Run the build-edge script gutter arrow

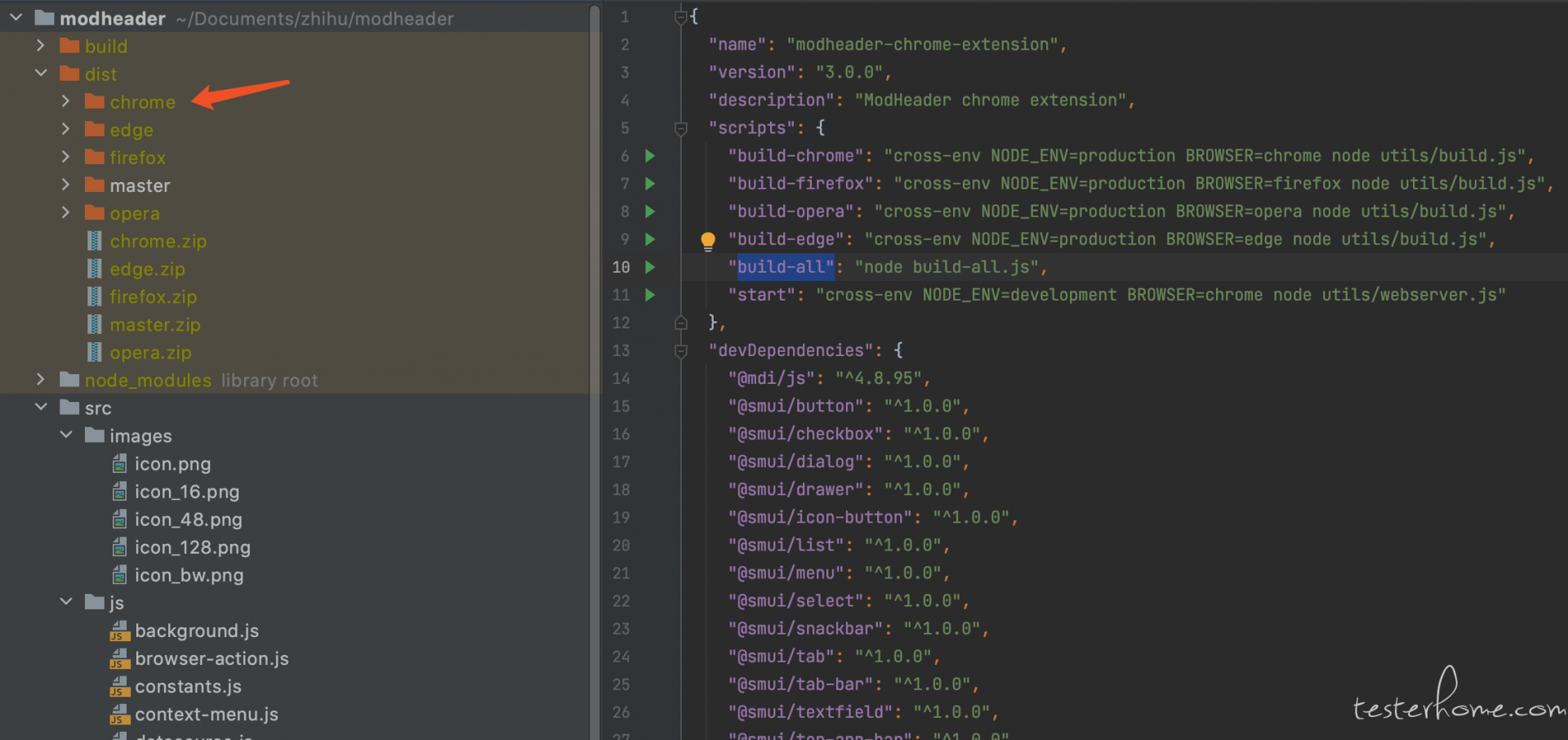point(650,239)
